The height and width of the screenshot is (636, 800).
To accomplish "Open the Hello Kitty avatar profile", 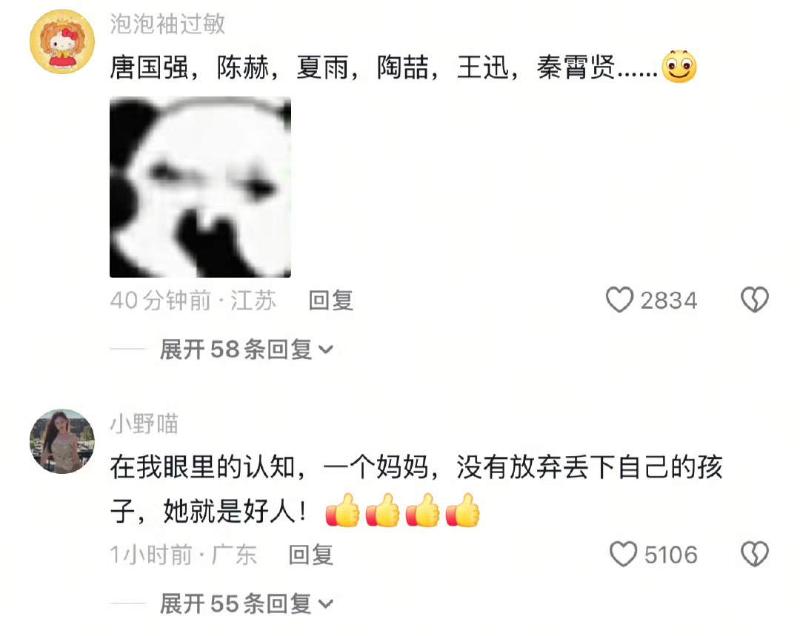I will 62,42.
